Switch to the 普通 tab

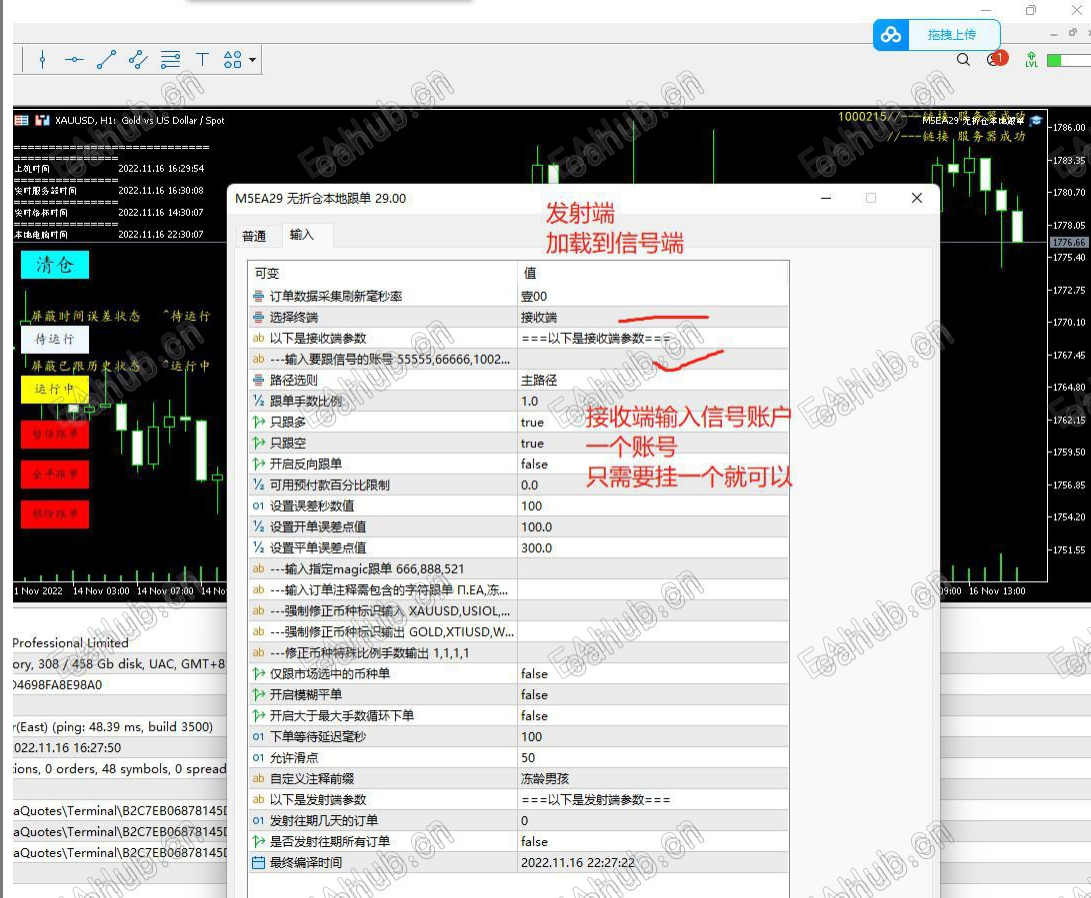click(x=254, y=236)
